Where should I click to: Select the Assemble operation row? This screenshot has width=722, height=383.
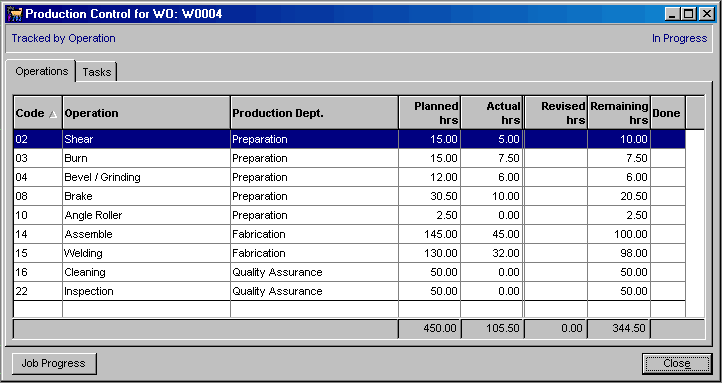click(x=349, y=234)
